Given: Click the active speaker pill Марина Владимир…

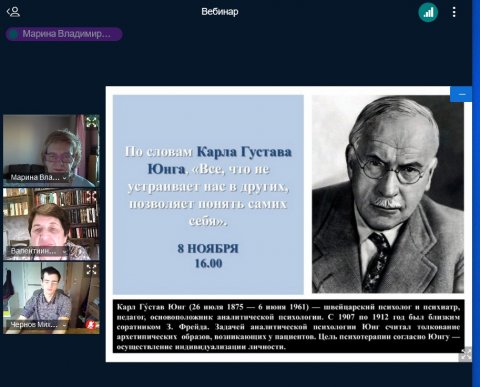Looking at the screenshot, I should [64, 34].
